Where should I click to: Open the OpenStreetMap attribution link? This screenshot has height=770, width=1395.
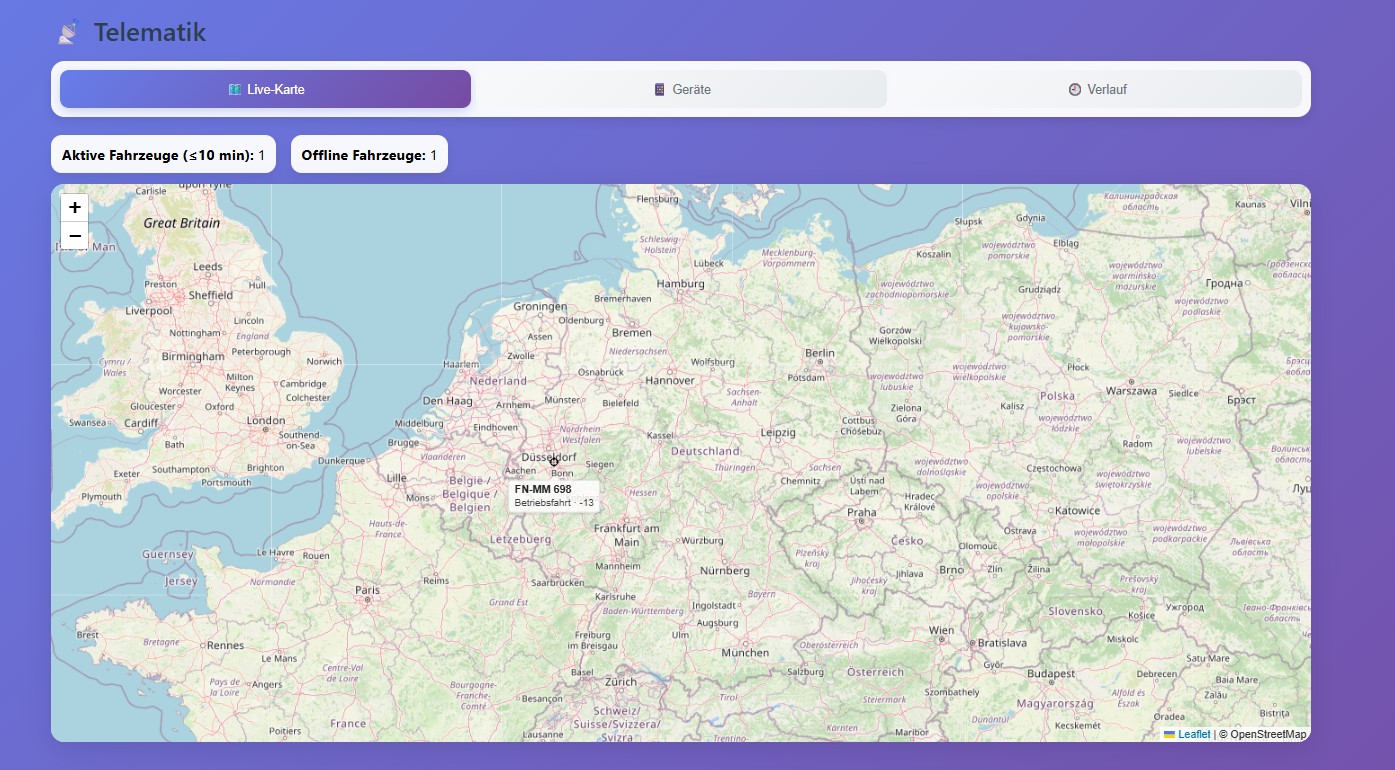[x=1265, y=734]
